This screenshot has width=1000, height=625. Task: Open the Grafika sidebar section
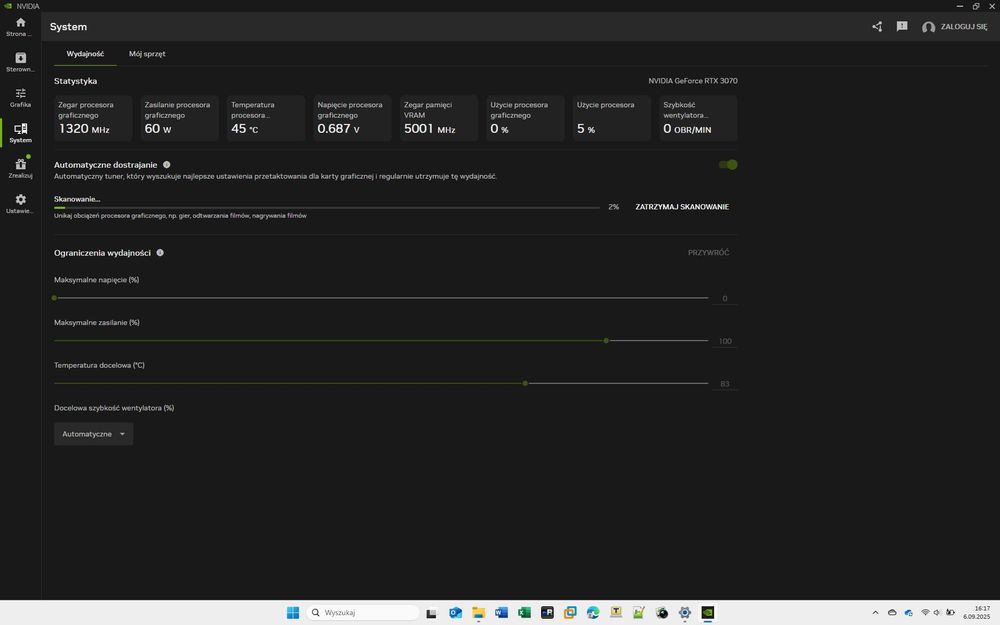pyautogui.click(x=20, y=98)
